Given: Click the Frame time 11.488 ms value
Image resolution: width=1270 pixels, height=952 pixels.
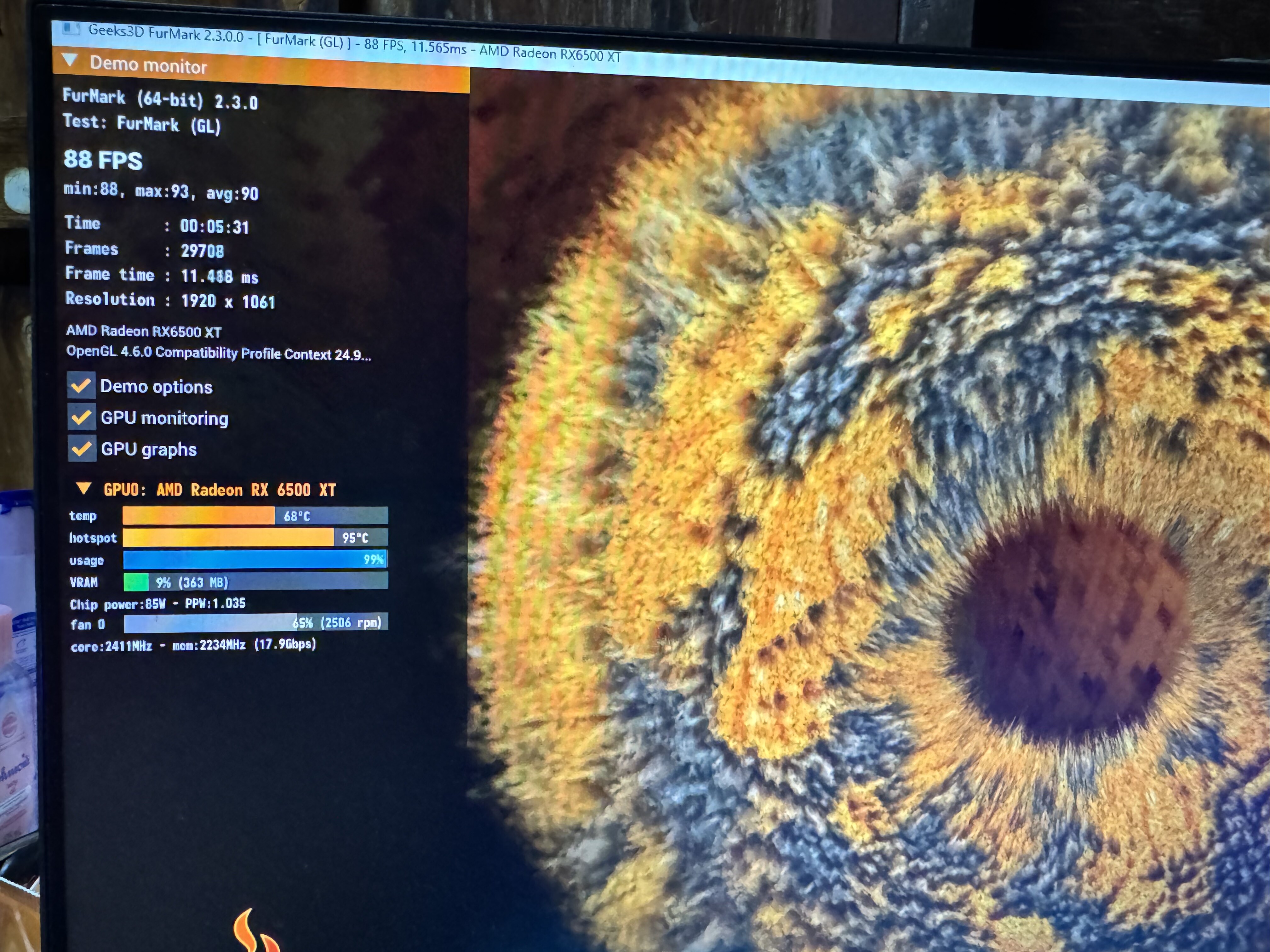Looking at the screenshot, I should [x=220, y=276].
